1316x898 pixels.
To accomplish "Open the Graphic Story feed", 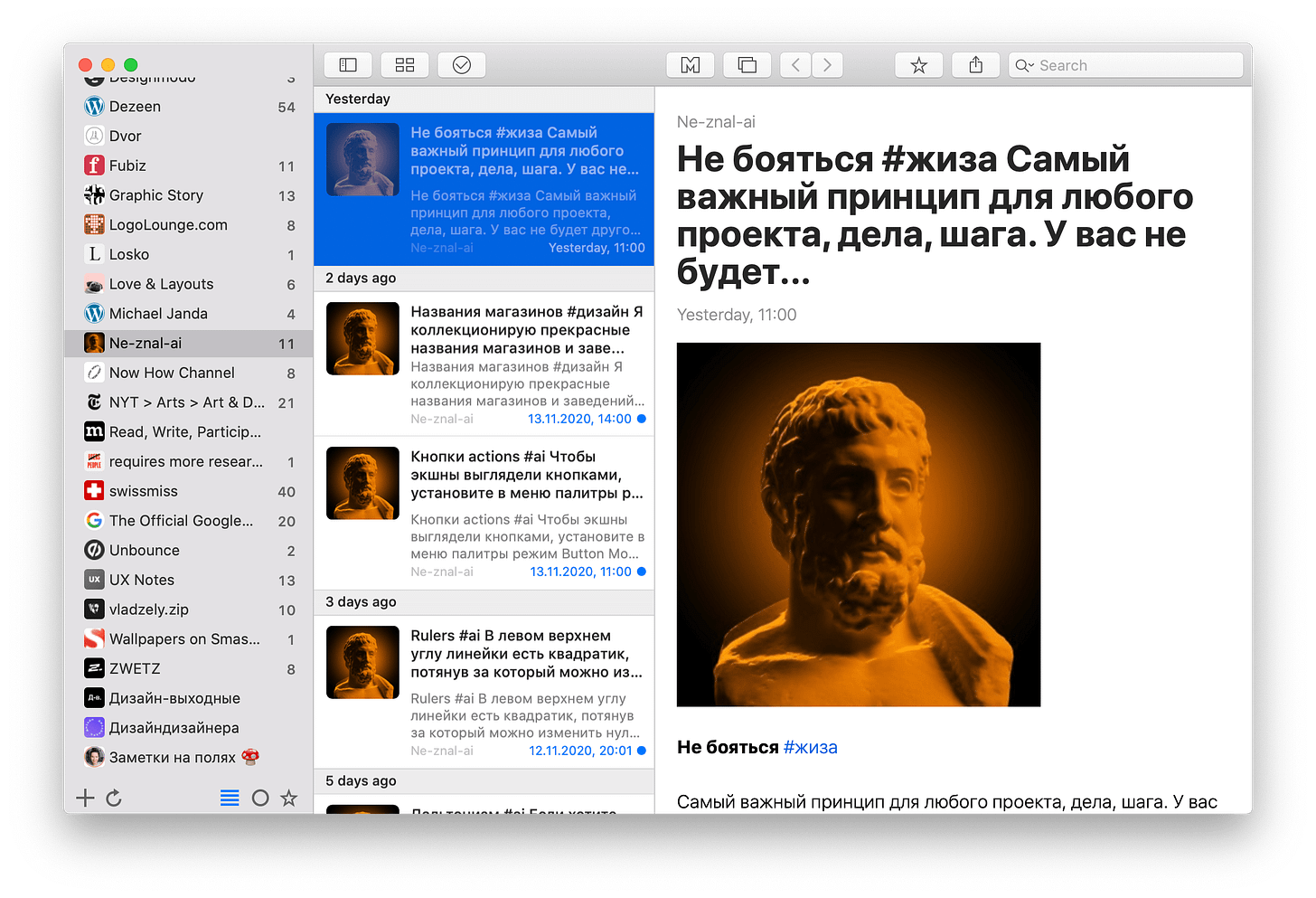I will coord(189,195).
